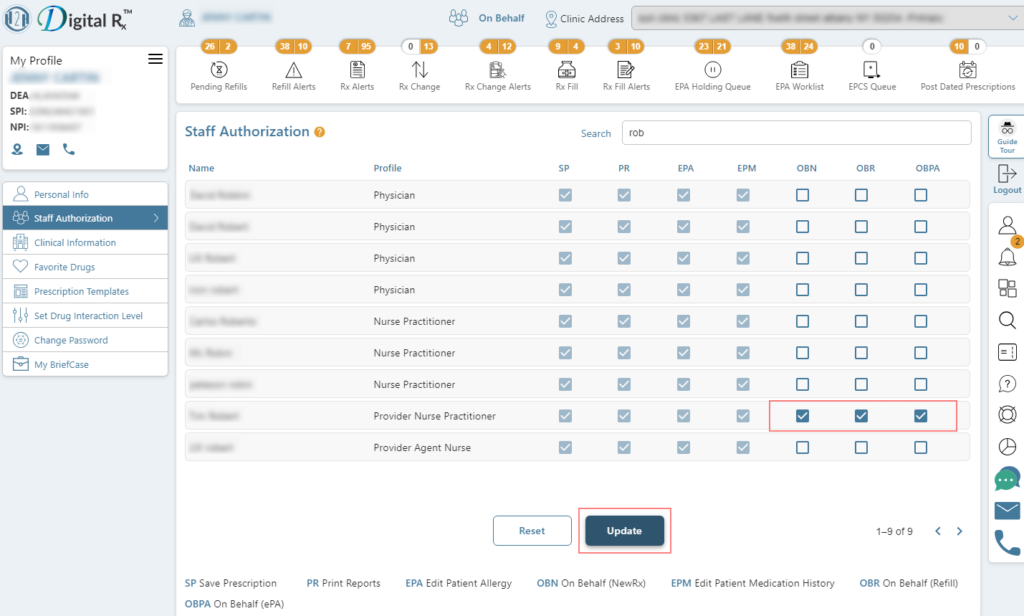View the EPCS Queue
Image resolution: width=1024 pixels, height=616 pixels.
[870, 72]
